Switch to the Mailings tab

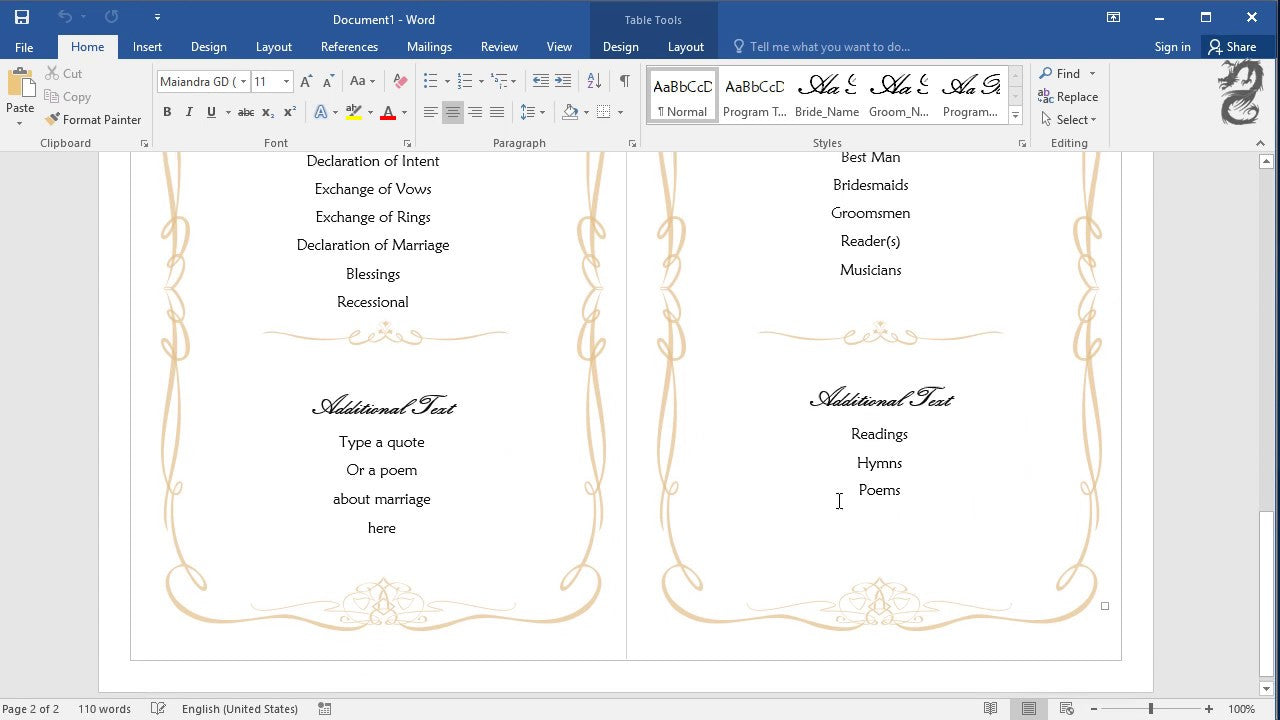[429, 46]
